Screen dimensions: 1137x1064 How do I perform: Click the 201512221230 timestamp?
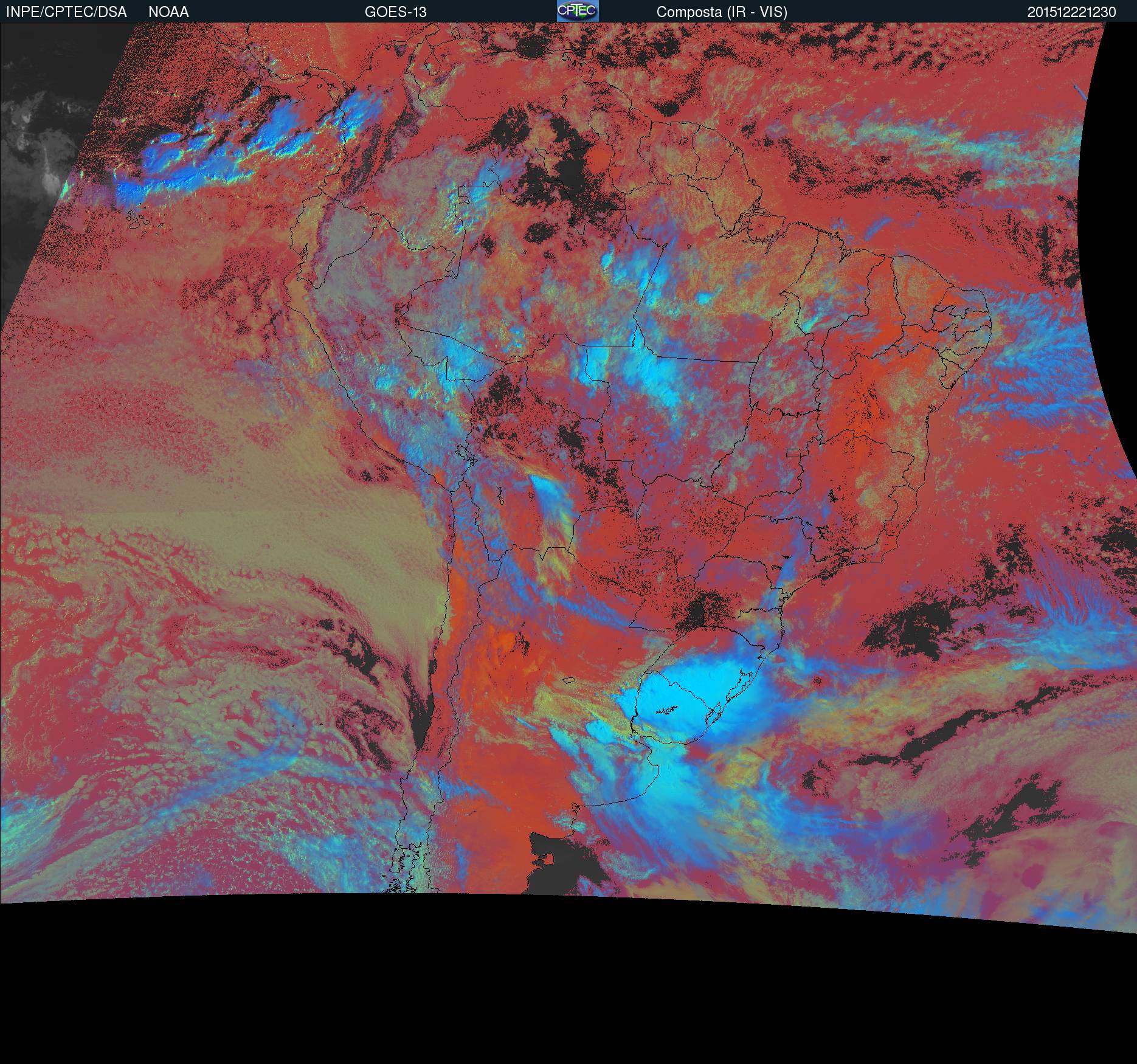click(1071, 12)
